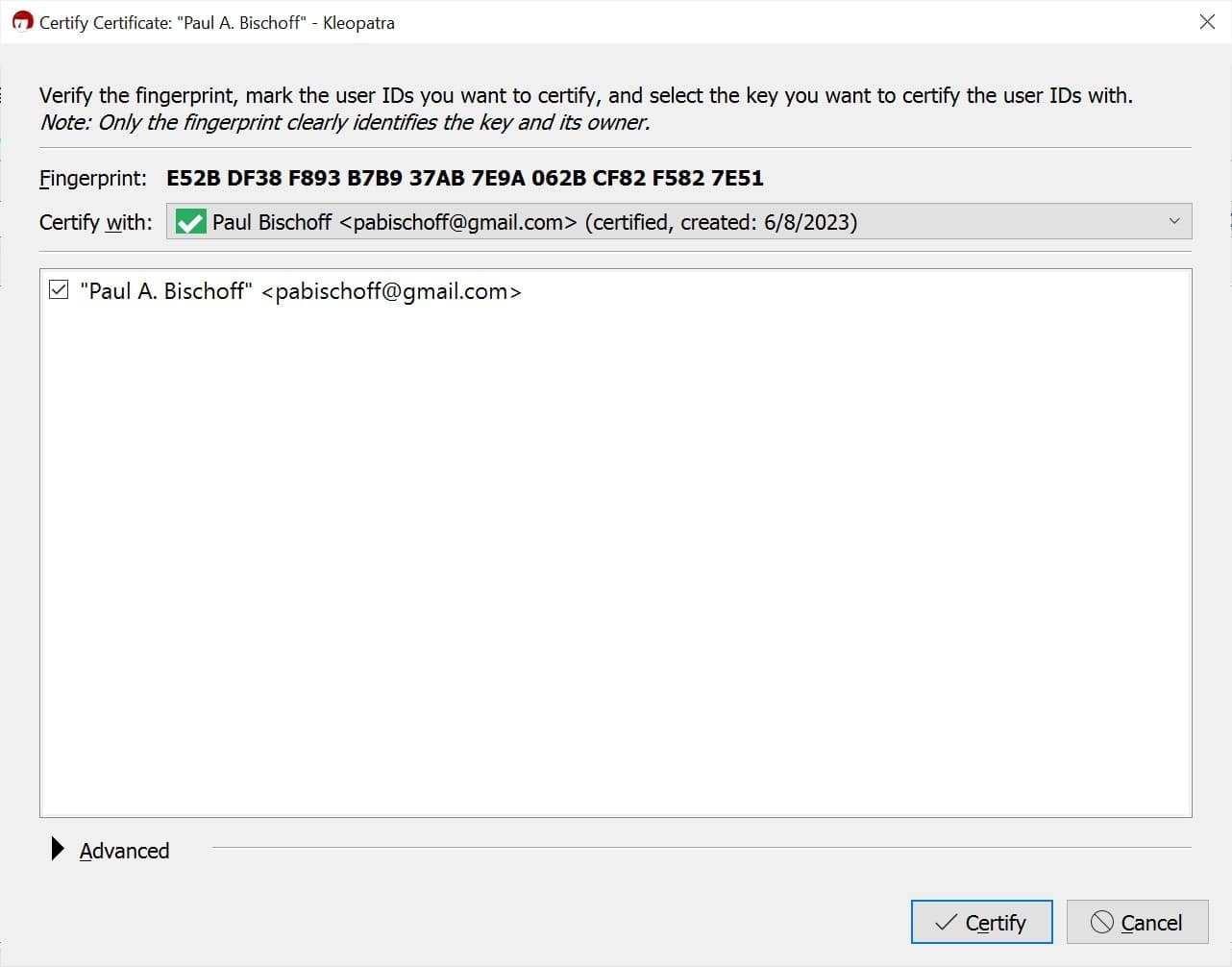1232x967 pixels.
Task: Click the "Verify the fingerprint" instruction text
Action: pyautogui.click(x=586, y=95)
